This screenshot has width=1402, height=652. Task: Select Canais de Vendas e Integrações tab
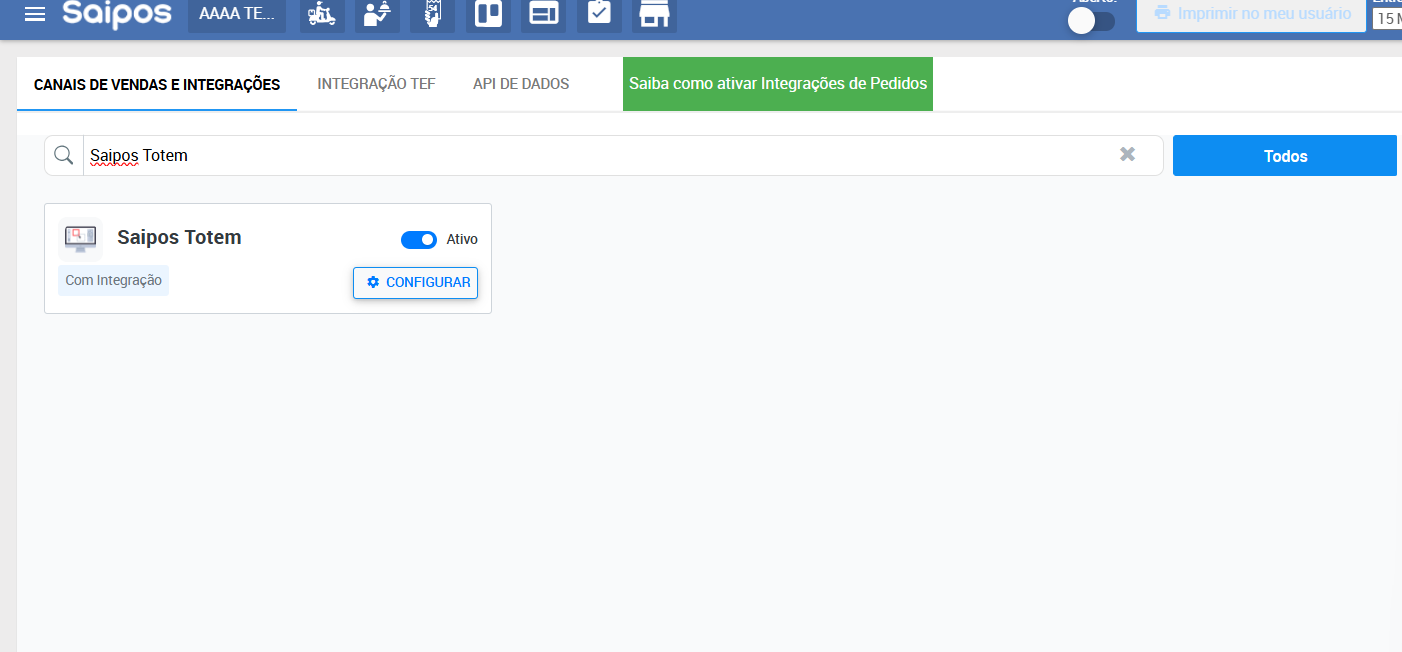[x=157, y=84]
